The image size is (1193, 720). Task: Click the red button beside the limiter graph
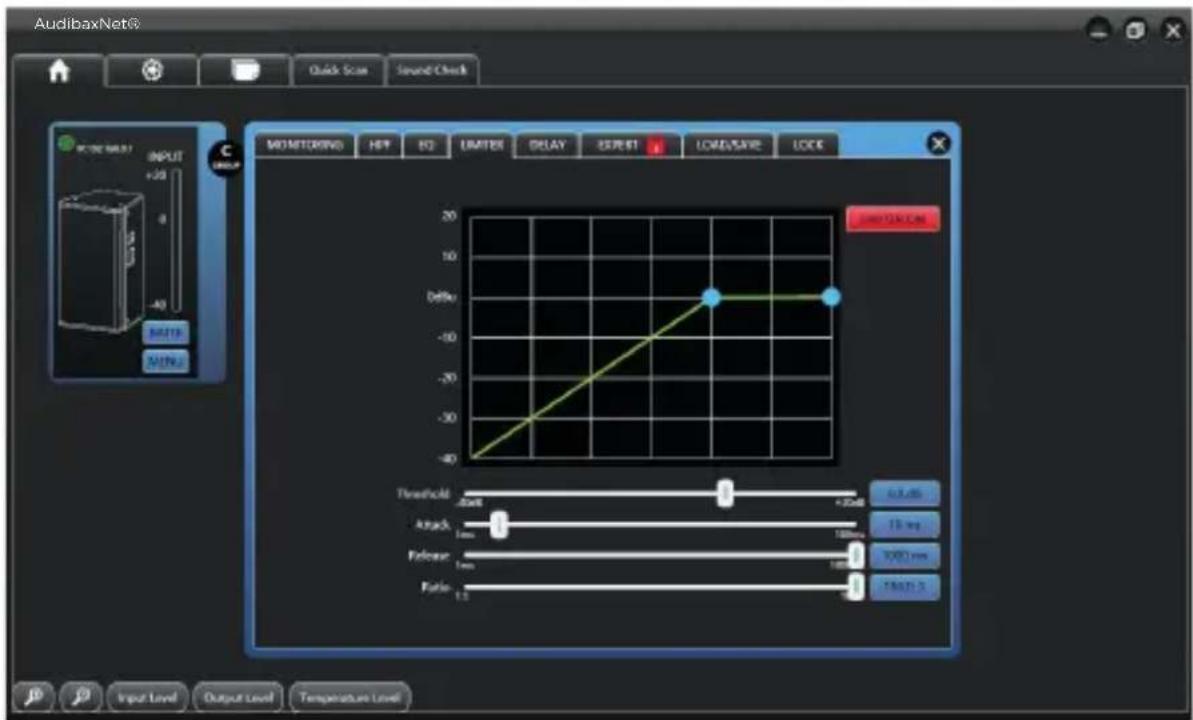pos(893,219)
